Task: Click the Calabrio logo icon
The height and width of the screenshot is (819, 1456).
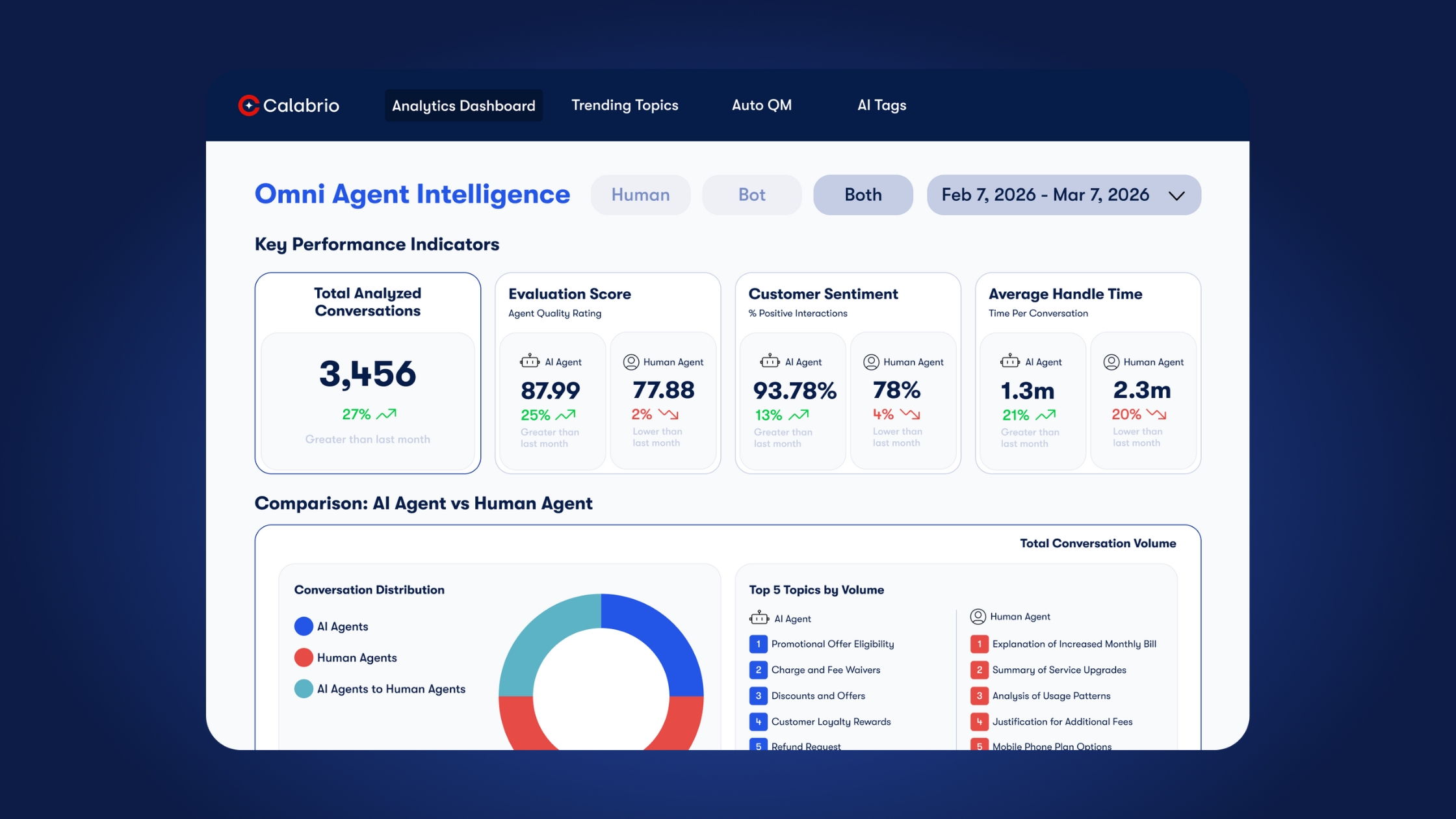Action: click(x=248, y=105)
